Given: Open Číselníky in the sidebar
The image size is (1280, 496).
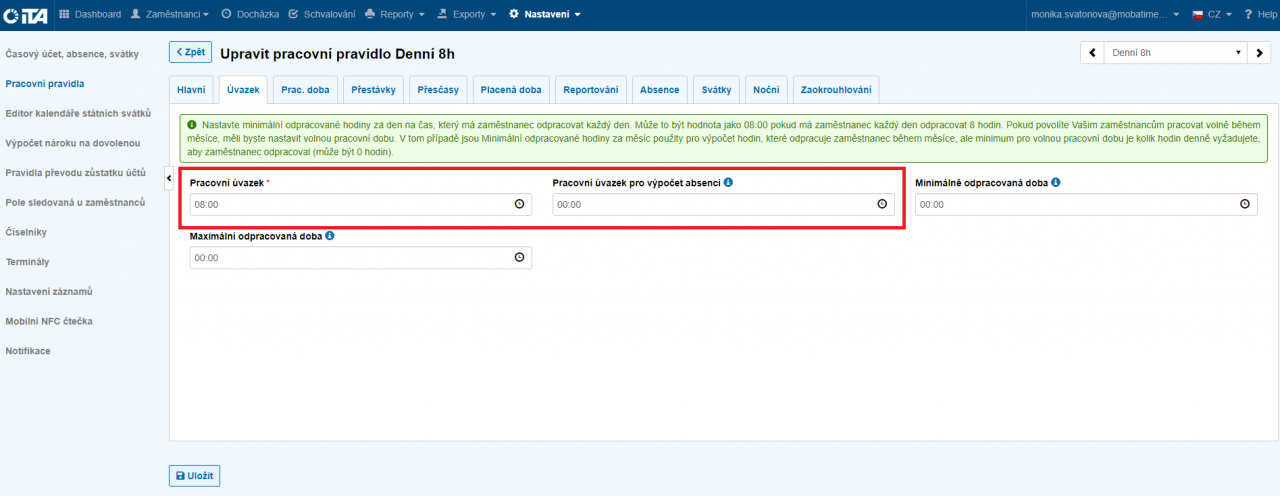Looking at the screenshot, I should (x=26, y=232).
